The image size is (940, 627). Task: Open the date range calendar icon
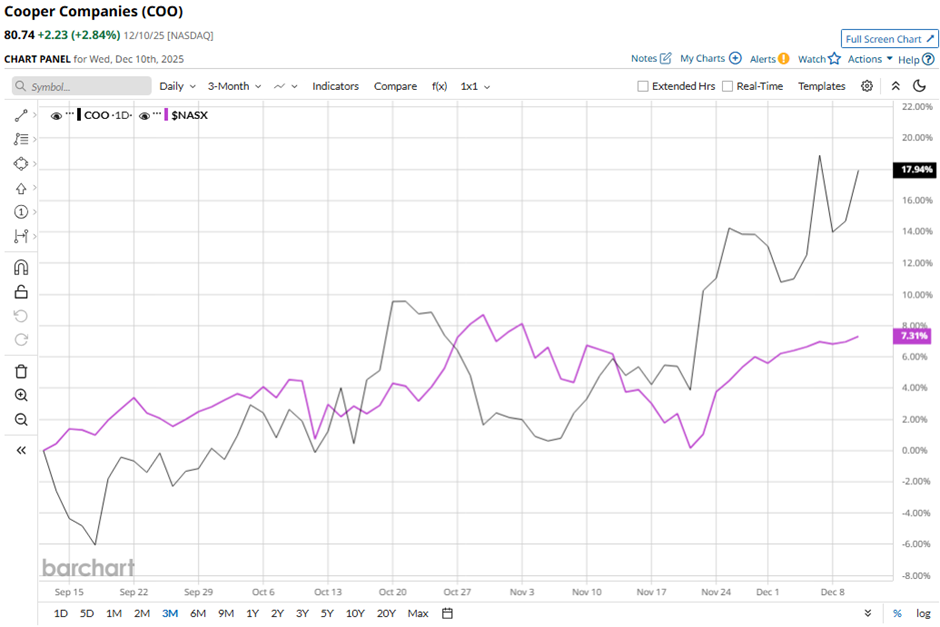tap(447, 613)
